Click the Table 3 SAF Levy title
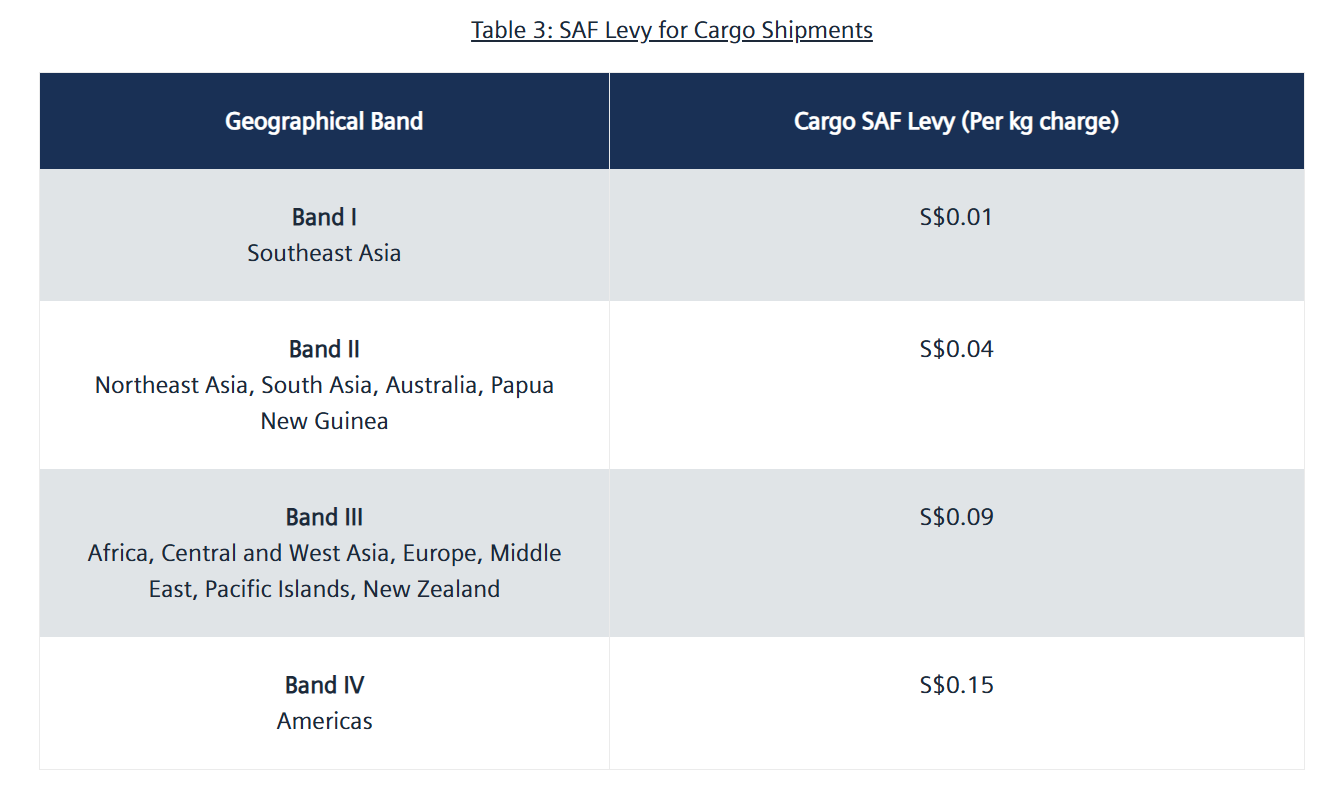 [671, 30]
